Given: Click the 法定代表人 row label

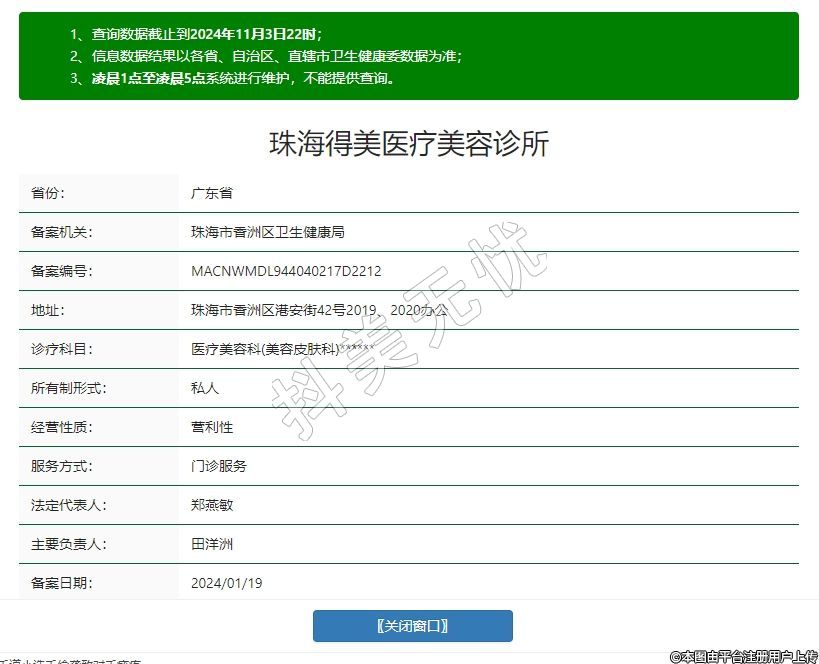Looking at the screenshot, I should pos(69,505).
